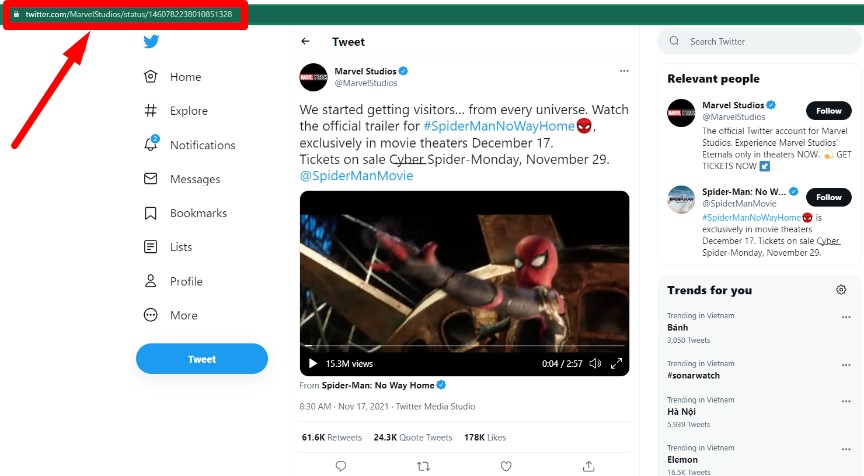Open tweet options three-dot menu
Viewport: 864px width, 476px height.
624,72
